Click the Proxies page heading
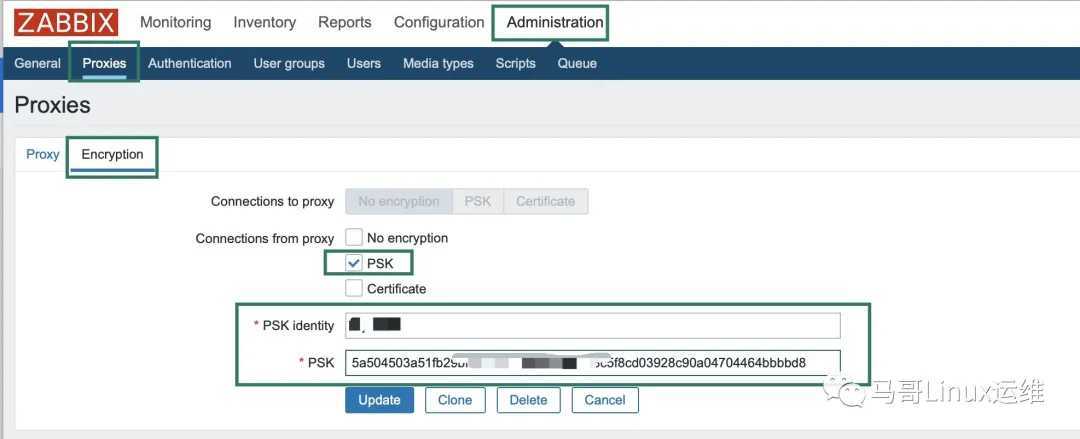1080x439 pixels. tap(52, 105)
